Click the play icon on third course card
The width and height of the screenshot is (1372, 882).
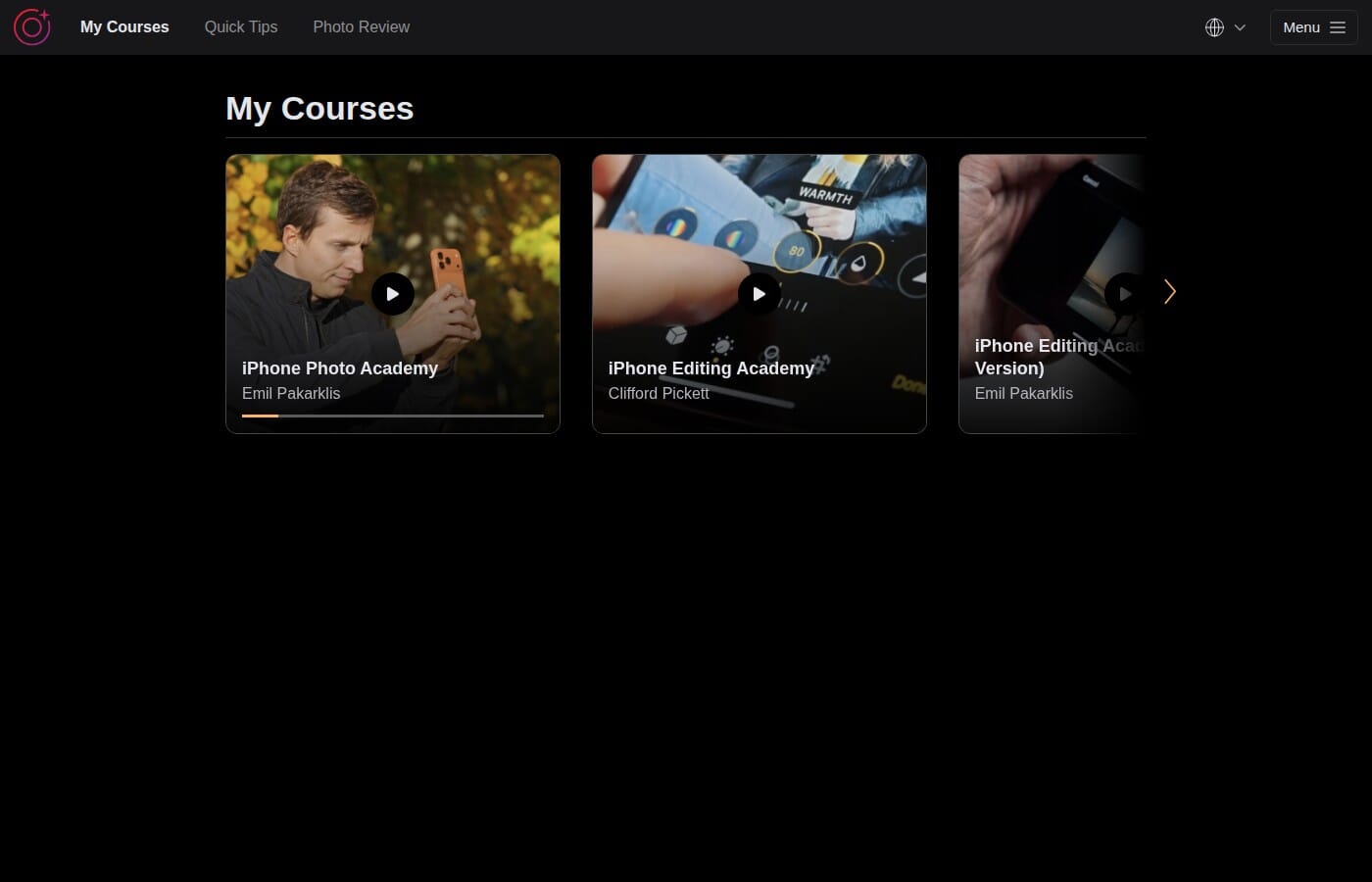(x=1125, y=294)
